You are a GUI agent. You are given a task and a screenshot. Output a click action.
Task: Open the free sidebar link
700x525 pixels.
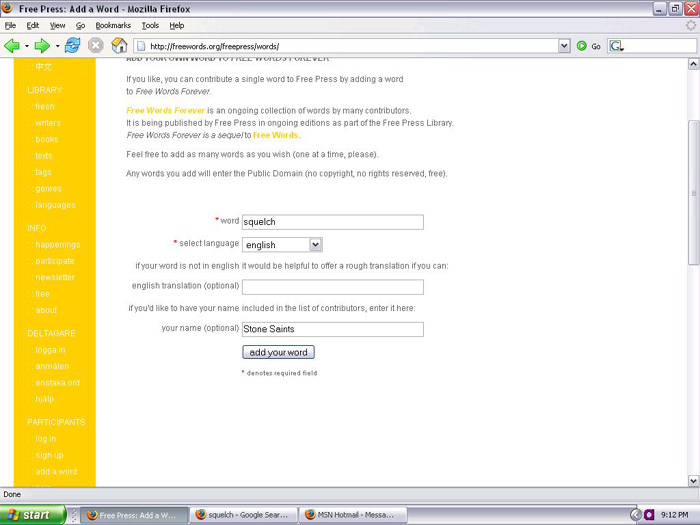(x=42, y=294)
